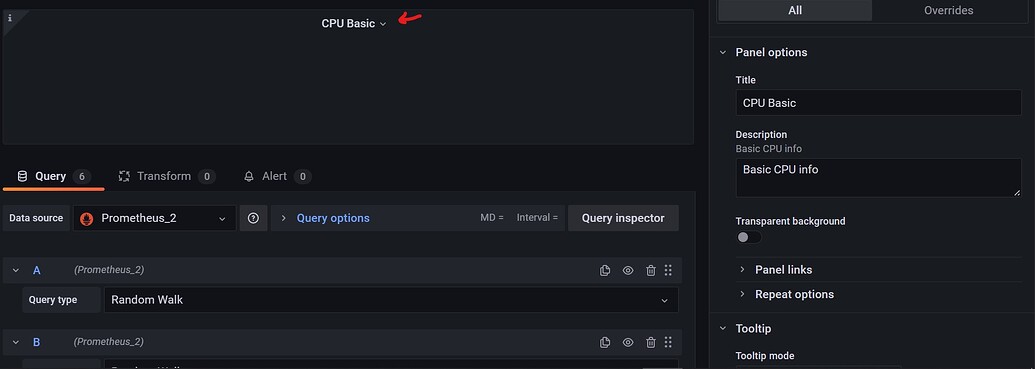Duplicate query A with copy icon
1035x369 pixels.
point(605,270)
